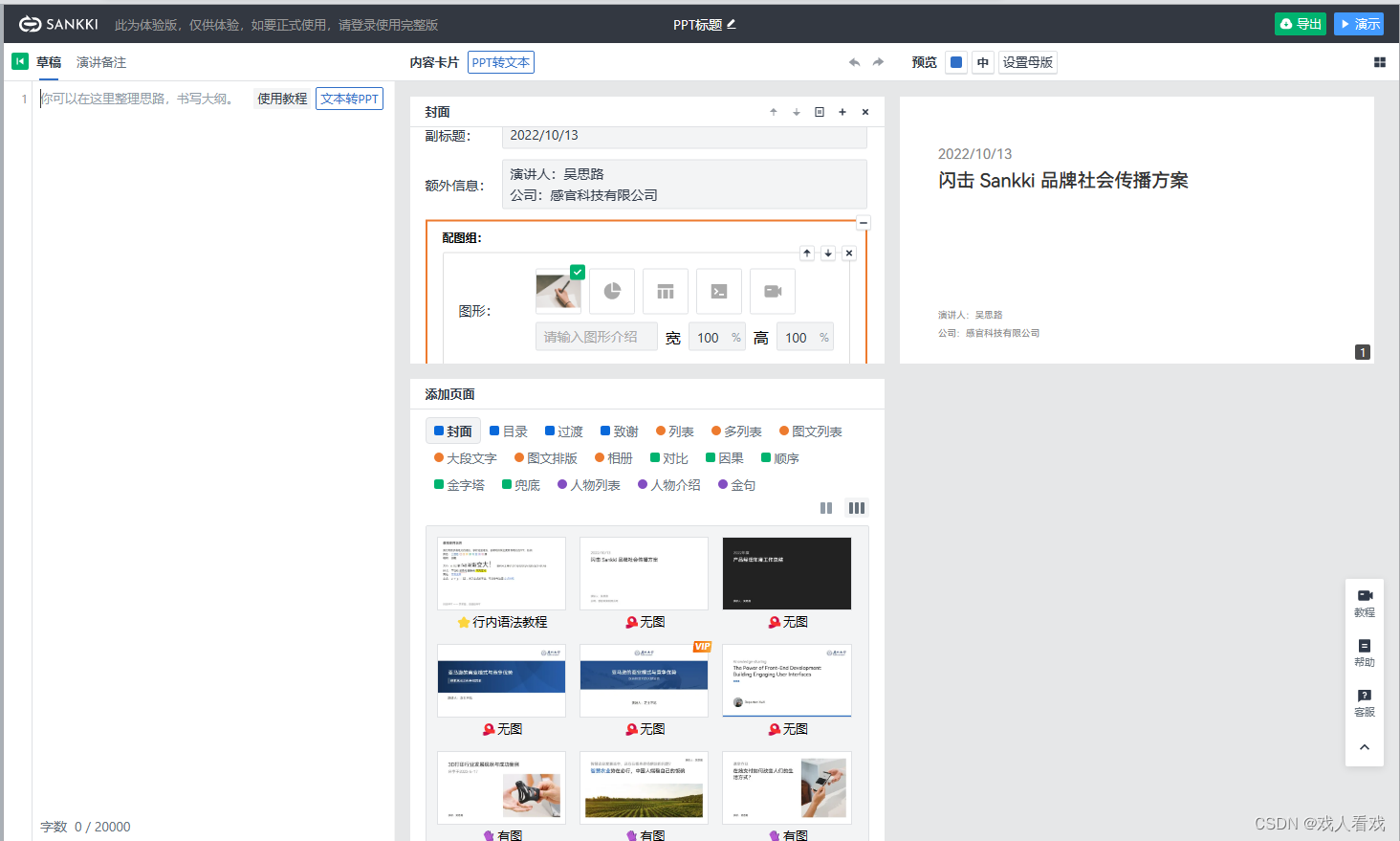Pick the farmland photo 有图 template
Screen dimensions: 1400x841
click(645, 787)
